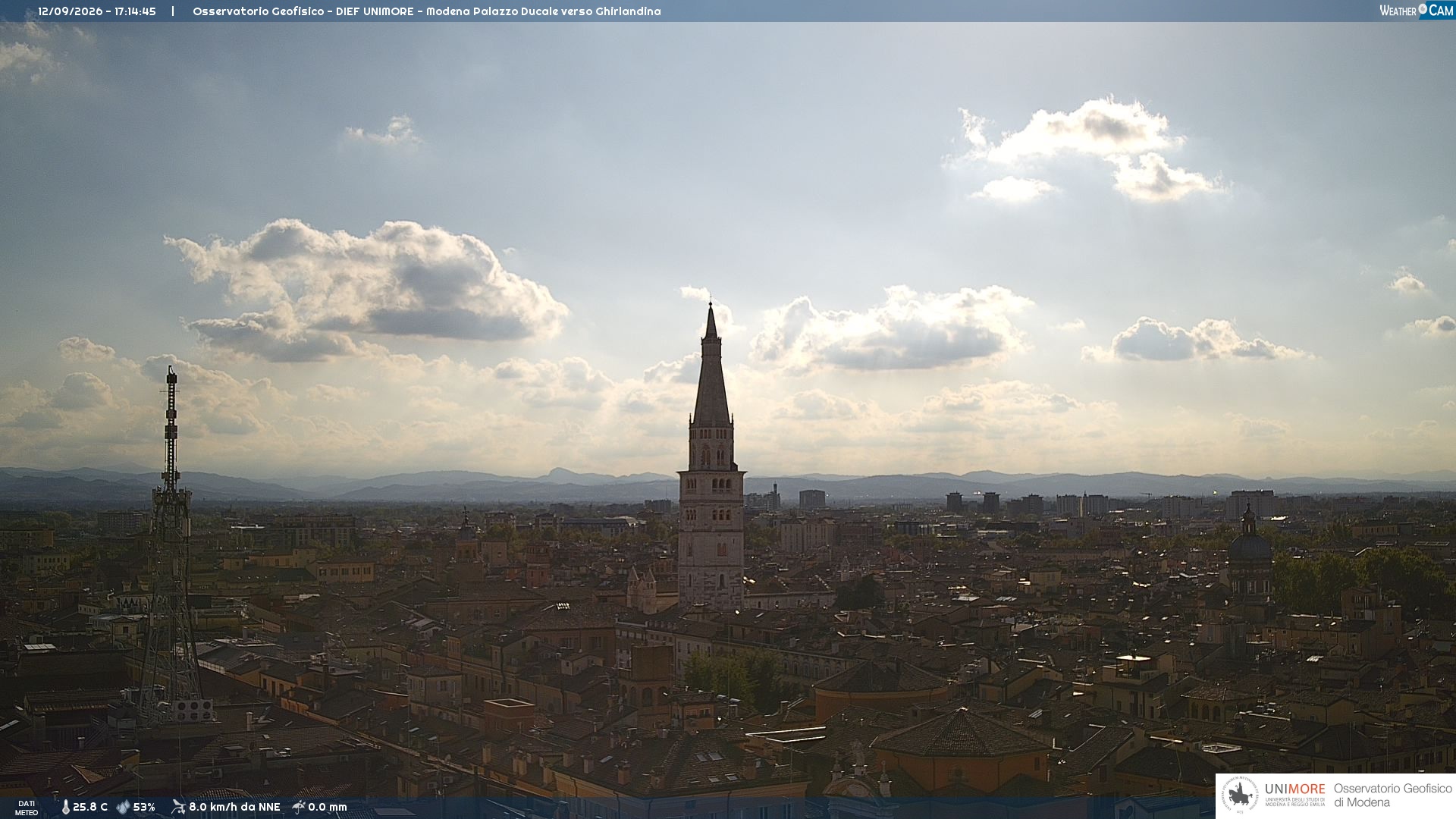Viewport: 1456px width, 819px height.
Task: Click the 8.0 km/h da NNE wind reading
Action: tap(234, 808)
